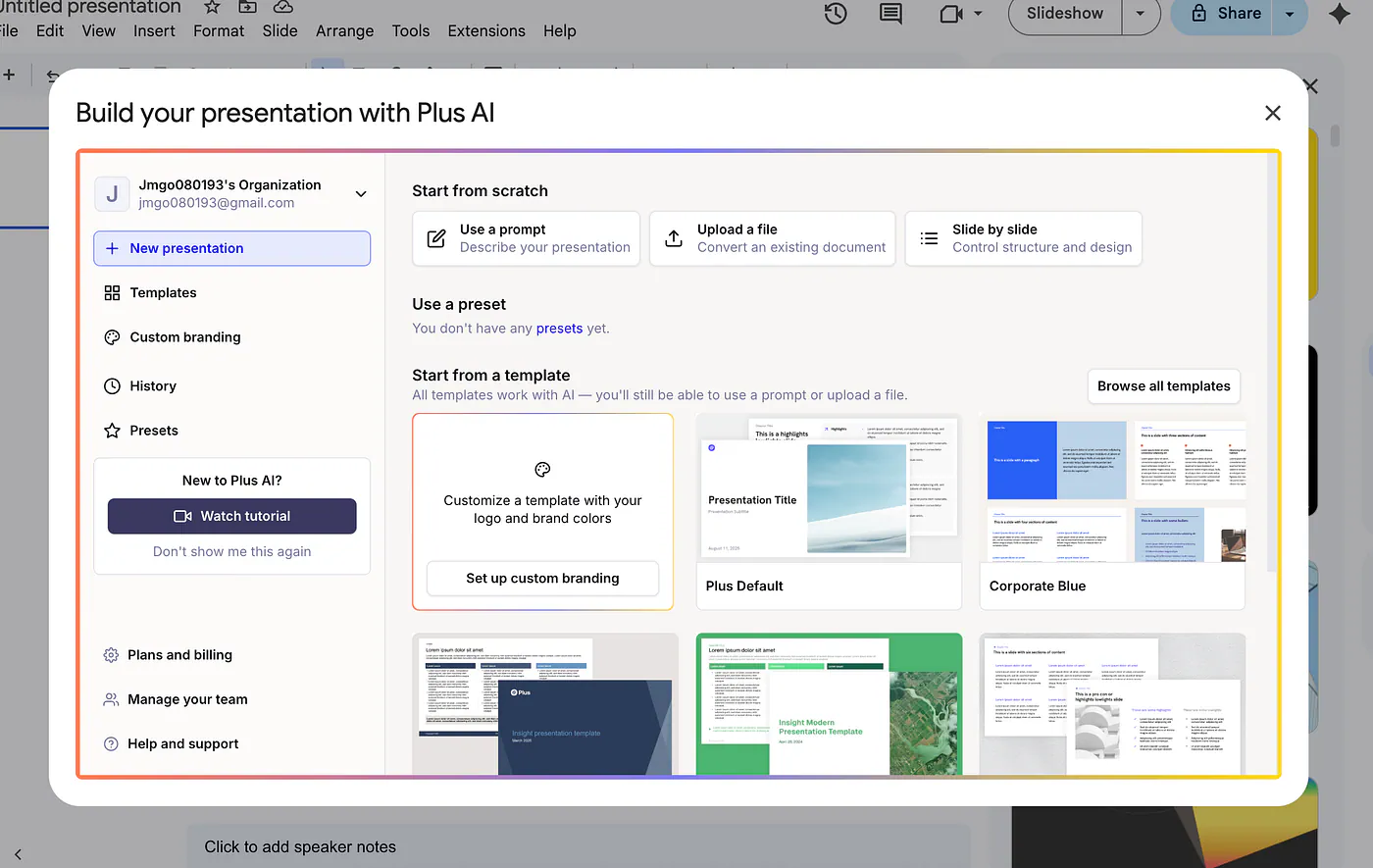Screen dimensions: 1373x868
Task: Open Slideshow options dropdown arrow
Action: pos(1140,14)
